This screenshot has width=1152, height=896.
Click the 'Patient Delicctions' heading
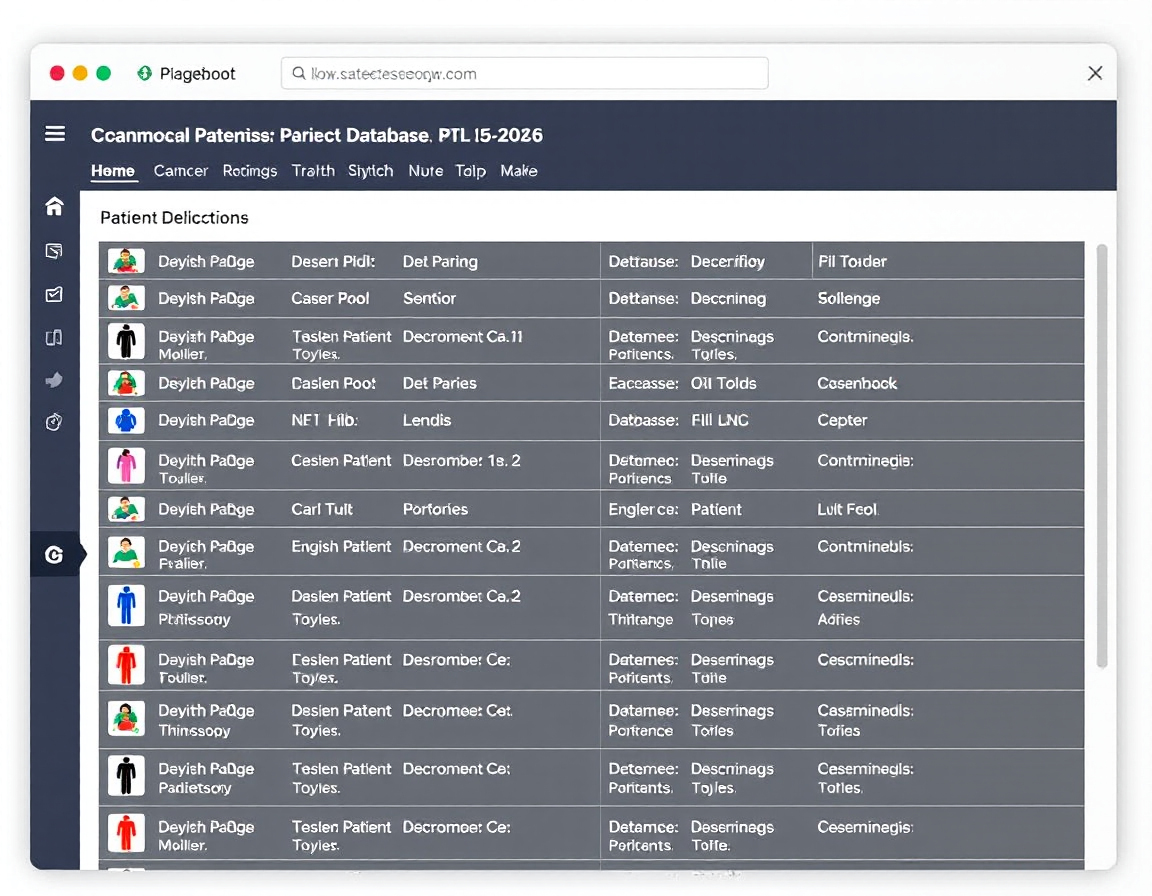click(x=174, y=218)
